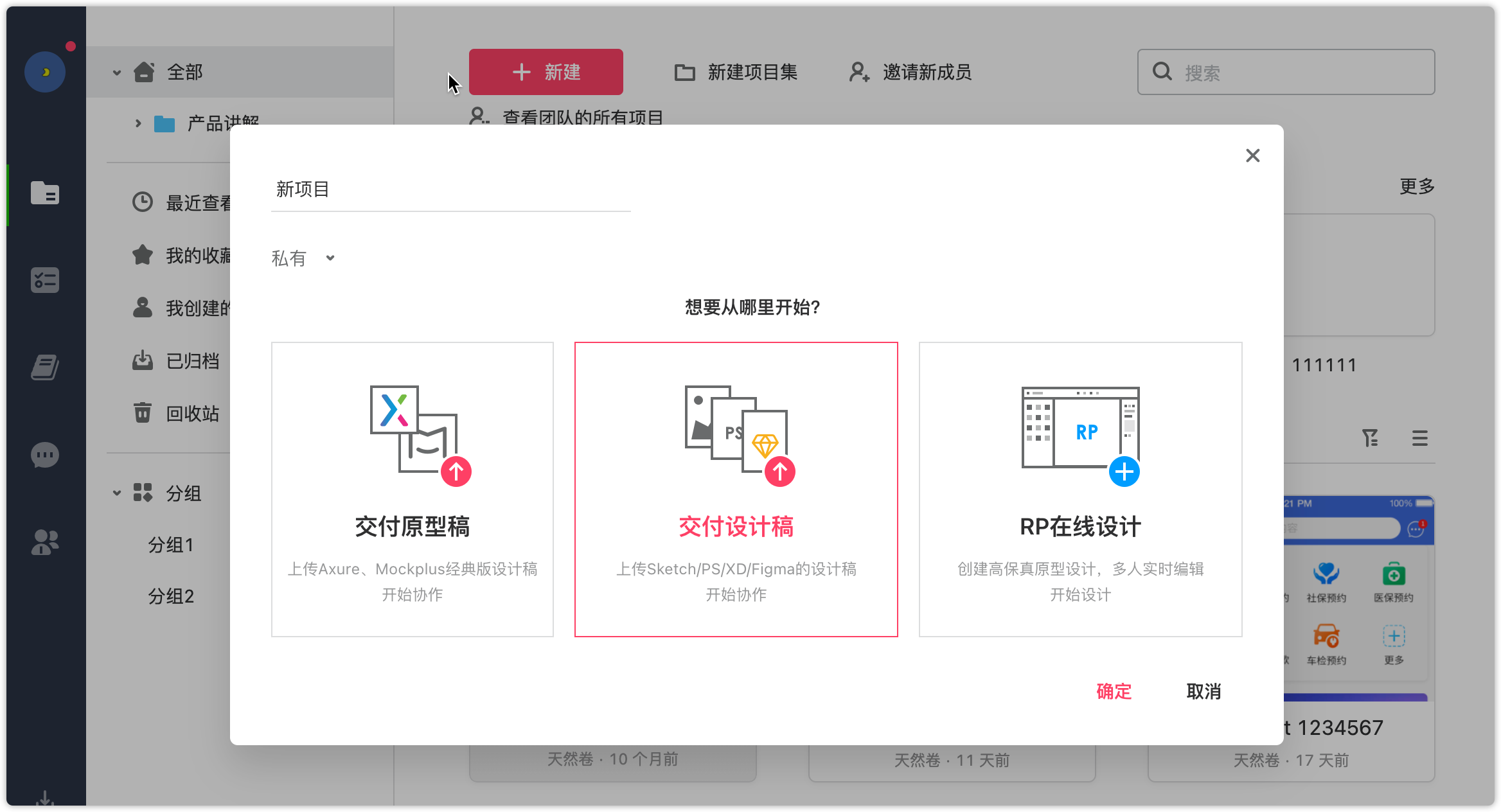Image resolution: width=1501 pixels, height=812 pixels.
Task: Click the 搜索 search box
Action: [x=1286, y=72]
